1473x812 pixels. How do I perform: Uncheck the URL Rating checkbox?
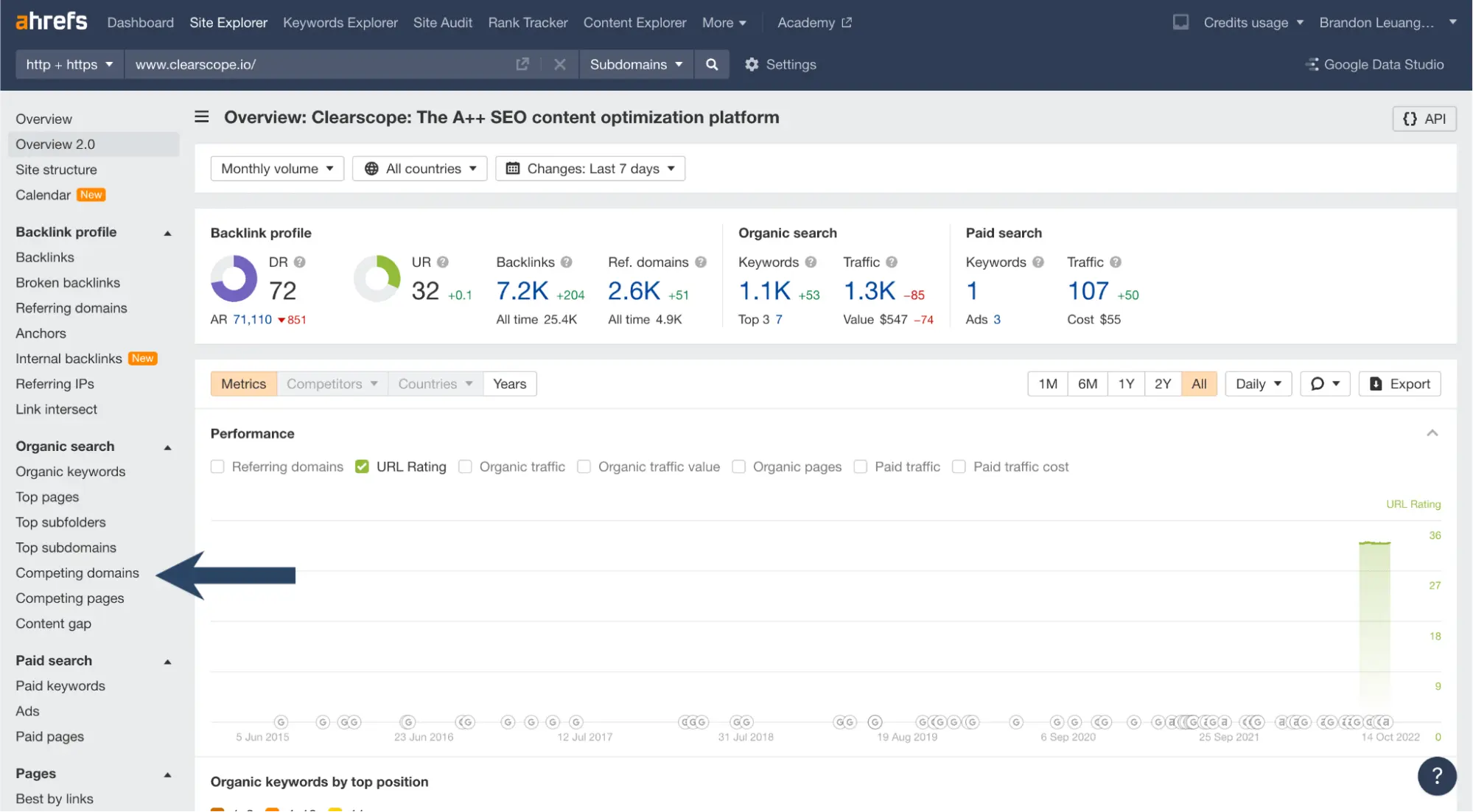tap(362, 466)
